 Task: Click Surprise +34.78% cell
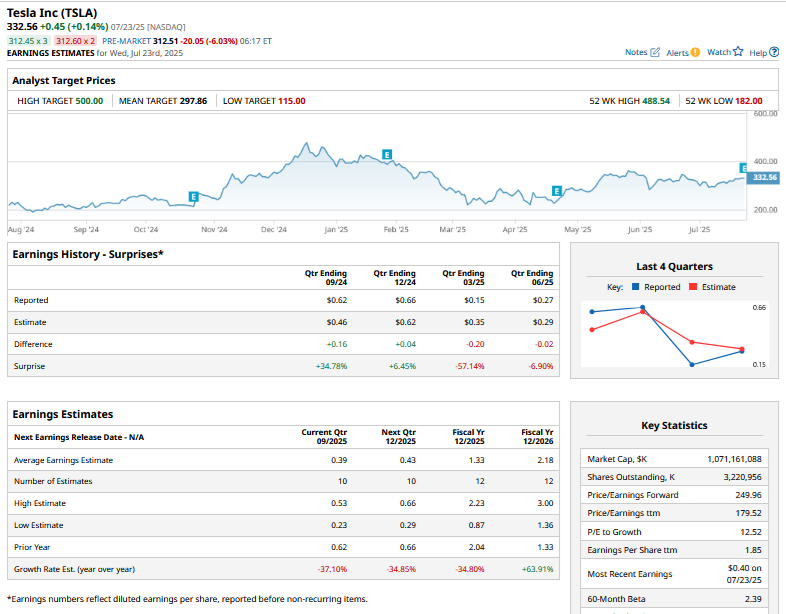[331, 366]
